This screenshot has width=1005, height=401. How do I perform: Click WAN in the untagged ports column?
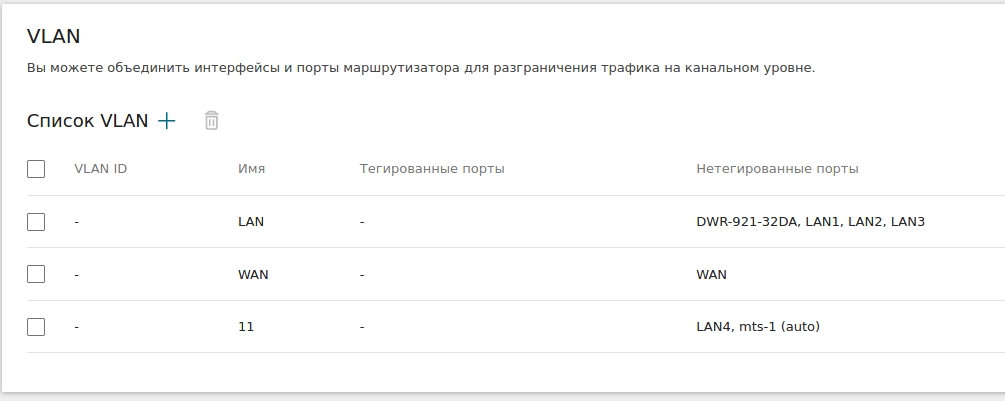[x=711, y=274]
